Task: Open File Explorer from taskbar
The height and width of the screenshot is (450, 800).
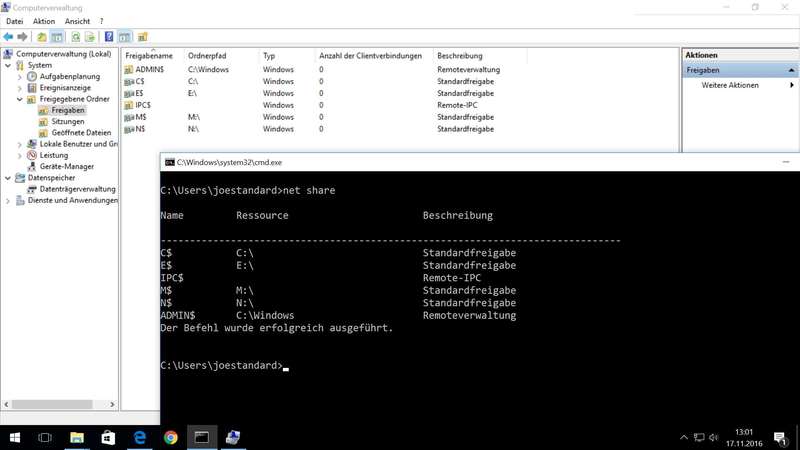Action: [x=77, y=438]
